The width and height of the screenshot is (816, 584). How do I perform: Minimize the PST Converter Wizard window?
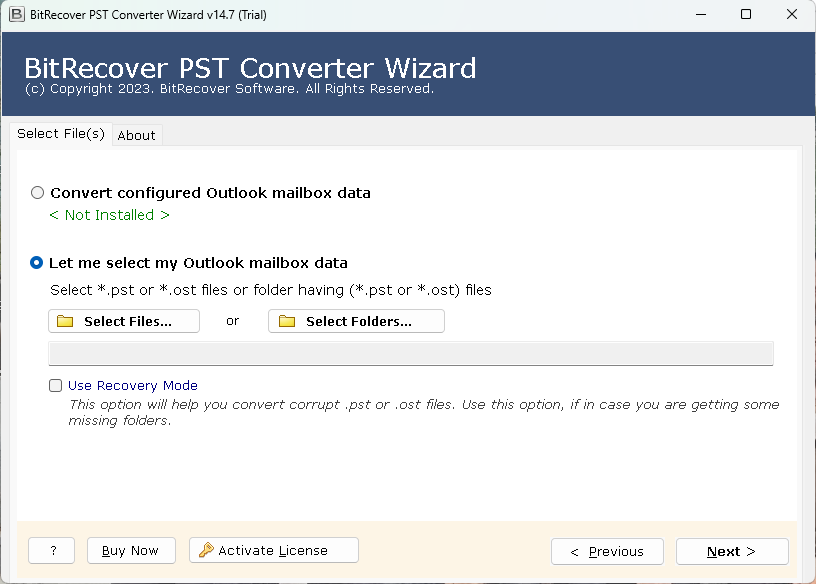point(701,14)
